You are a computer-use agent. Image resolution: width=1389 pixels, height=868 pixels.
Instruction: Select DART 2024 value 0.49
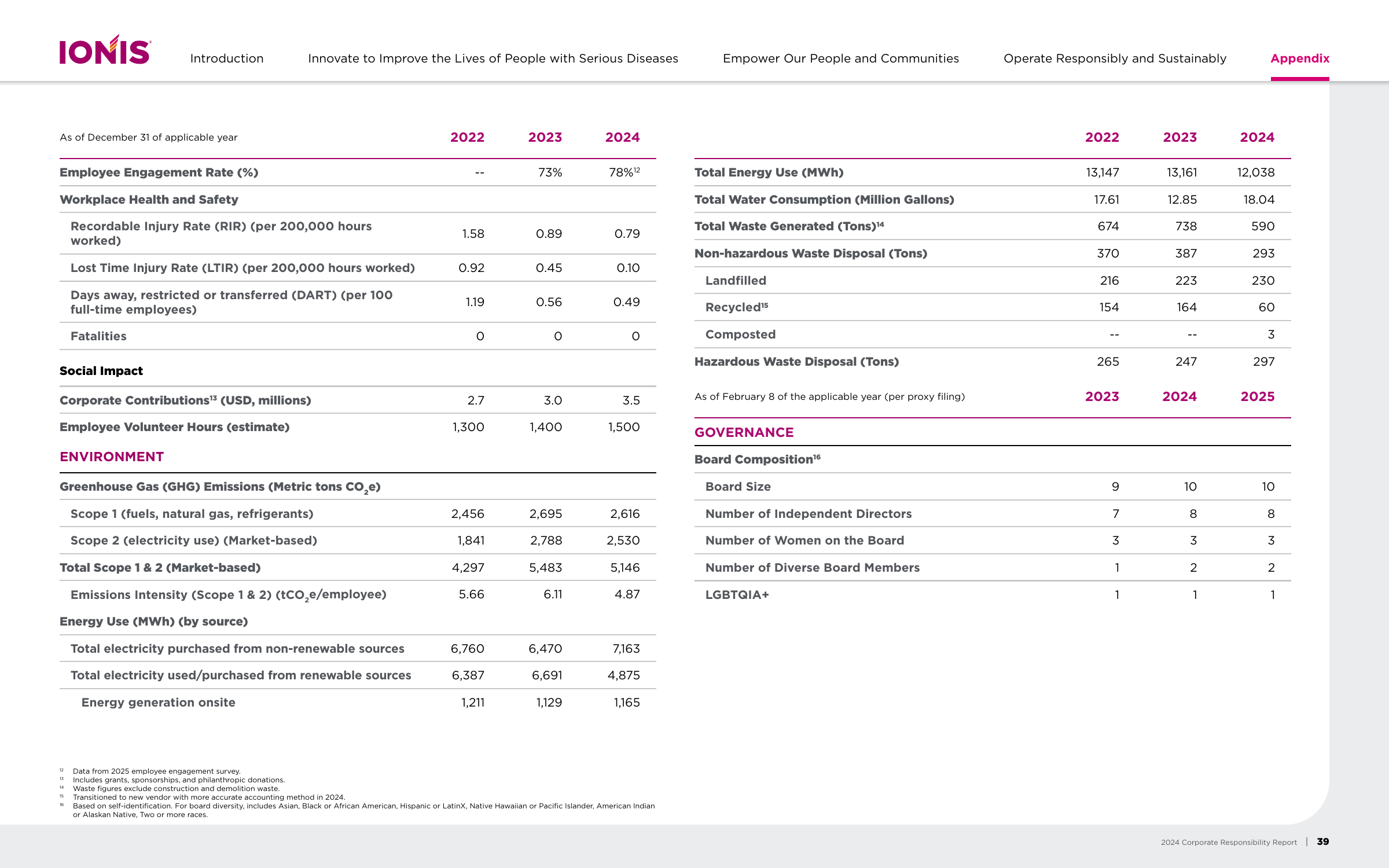pos(627,302)
